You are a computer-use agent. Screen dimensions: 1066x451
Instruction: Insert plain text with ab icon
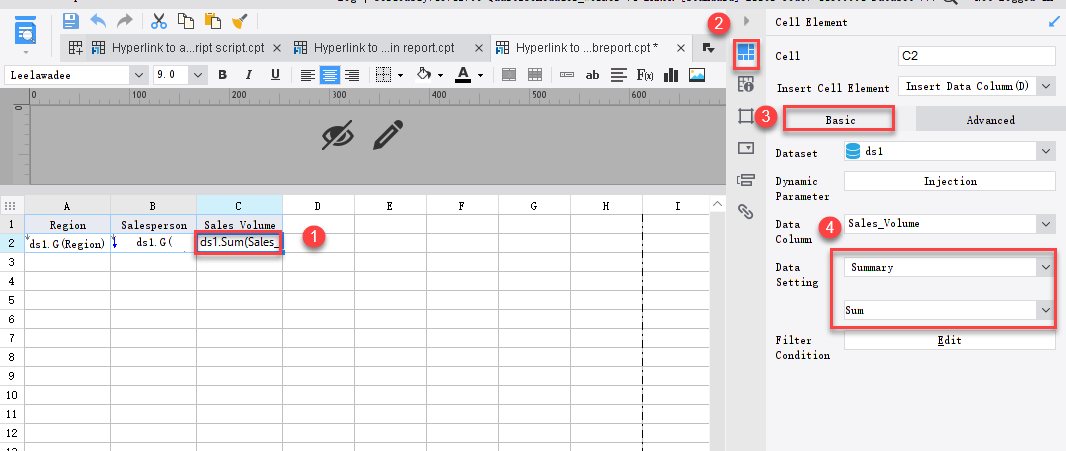592,75
